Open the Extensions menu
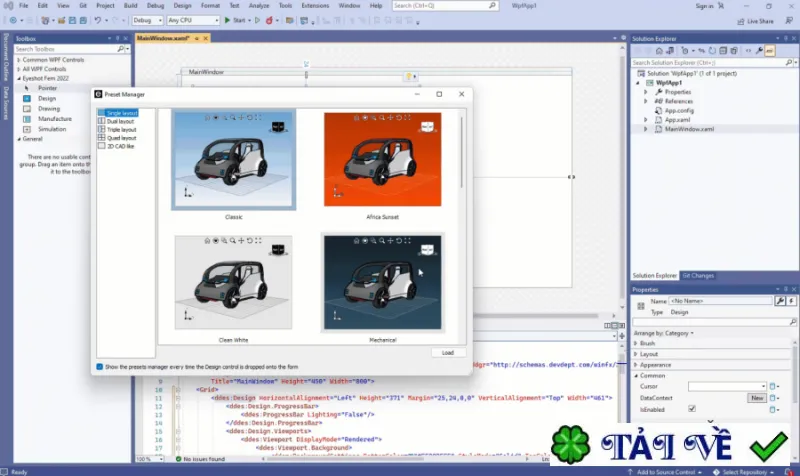800x476 pixels. pyautogui.click(x=315, y=6)
